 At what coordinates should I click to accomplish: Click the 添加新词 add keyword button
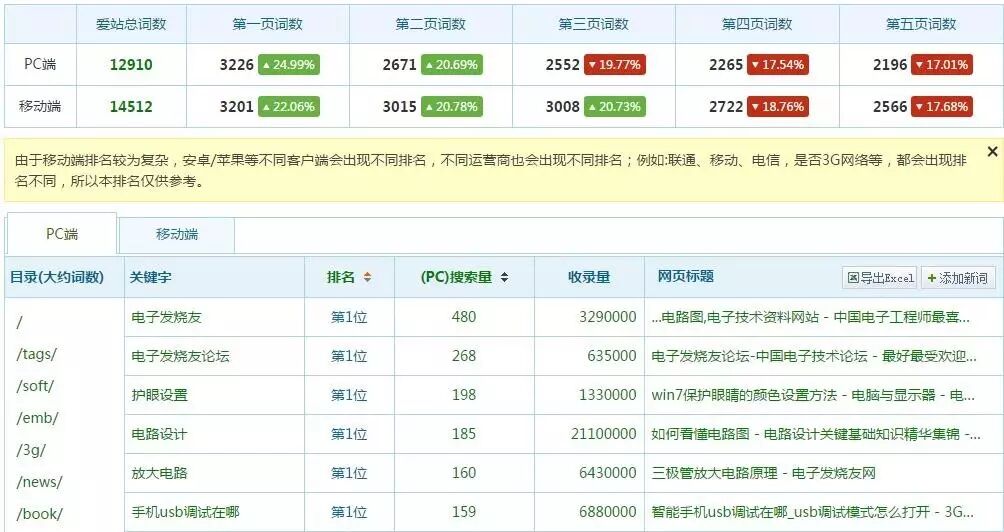(x=958, y=278)
